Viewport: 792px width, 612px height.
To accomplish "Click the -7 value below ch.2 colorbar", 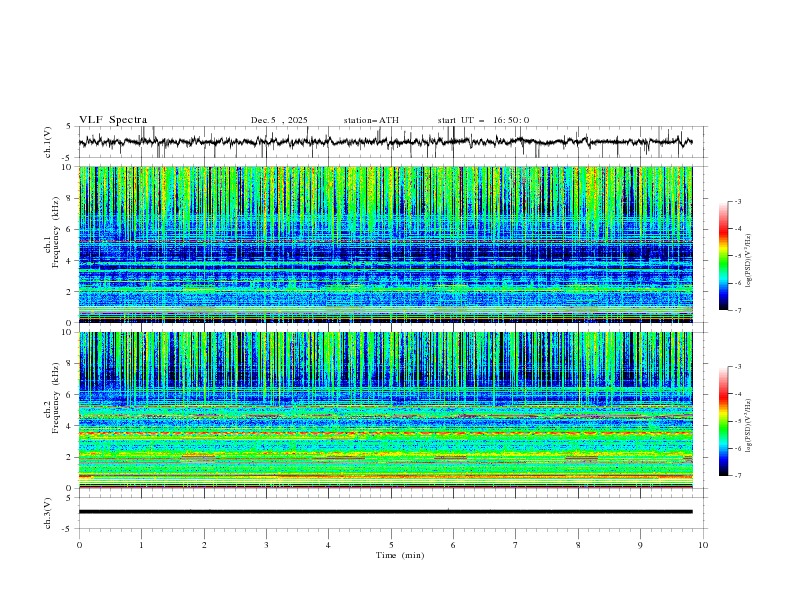I will click(x=737, y=476).
